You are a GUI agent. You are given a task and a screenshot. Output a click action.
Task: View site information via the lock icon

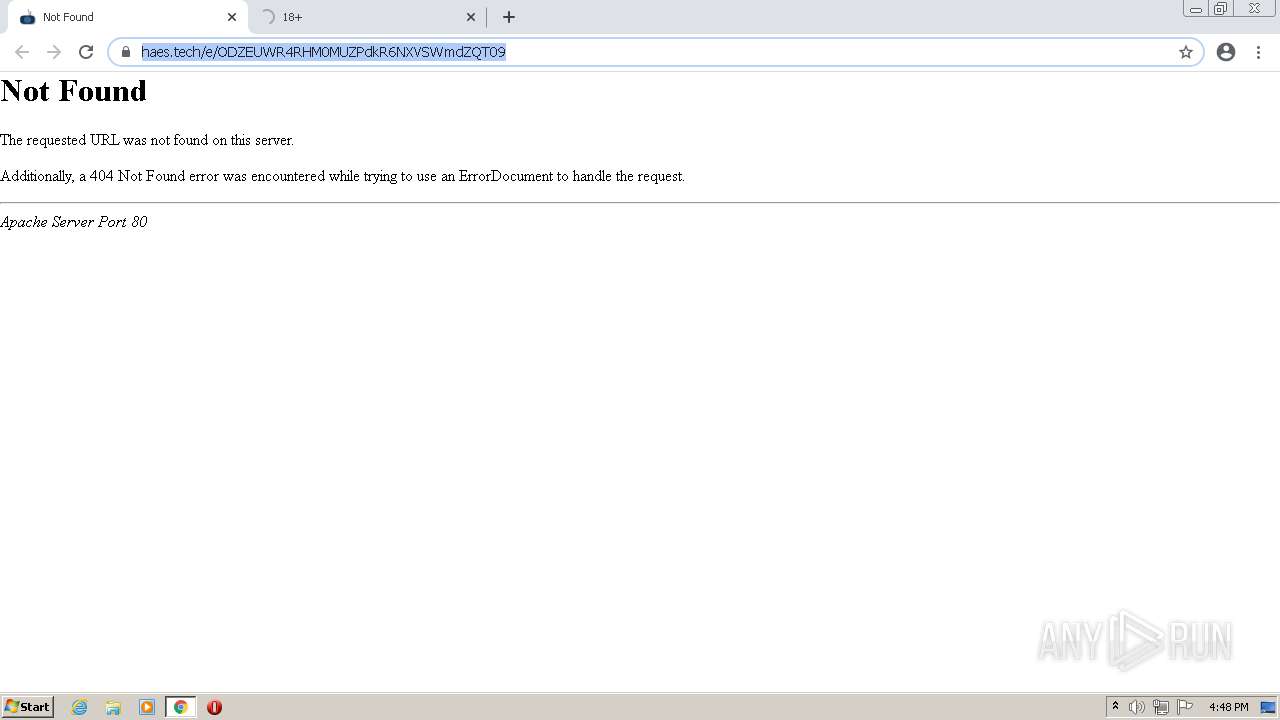(x=126, y=52)
